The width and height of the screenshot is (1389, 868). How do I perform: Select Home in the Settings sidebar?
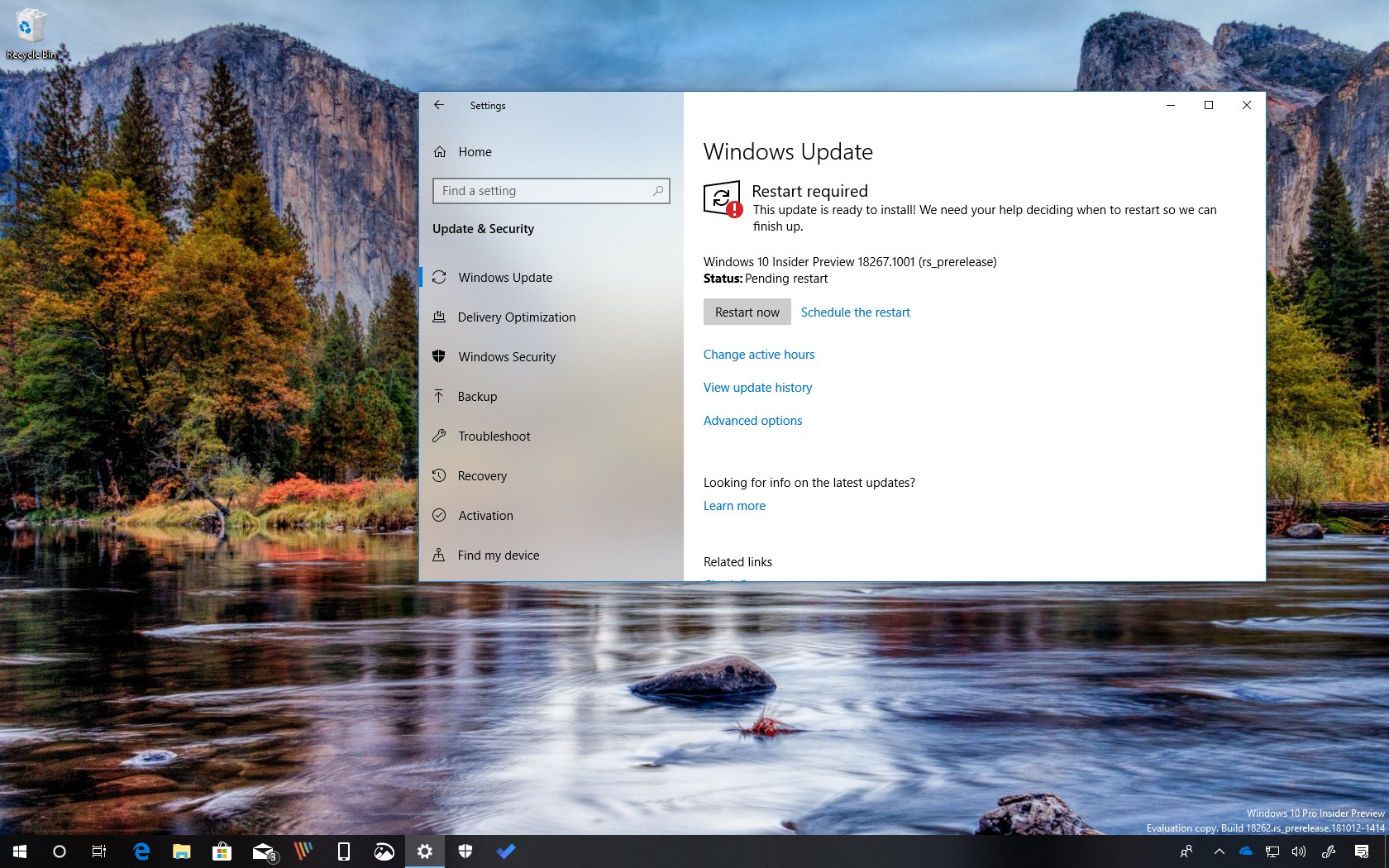475,151
